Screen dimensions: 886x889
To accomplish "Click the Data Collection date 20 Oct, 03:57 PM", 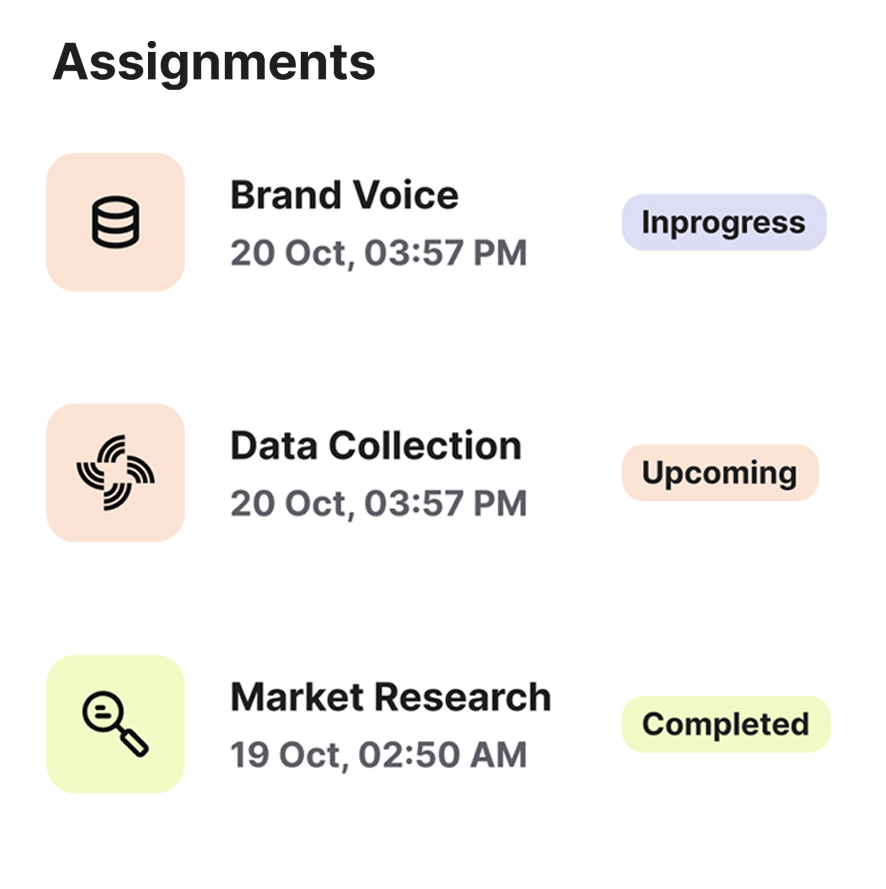I will coord(378,504).
